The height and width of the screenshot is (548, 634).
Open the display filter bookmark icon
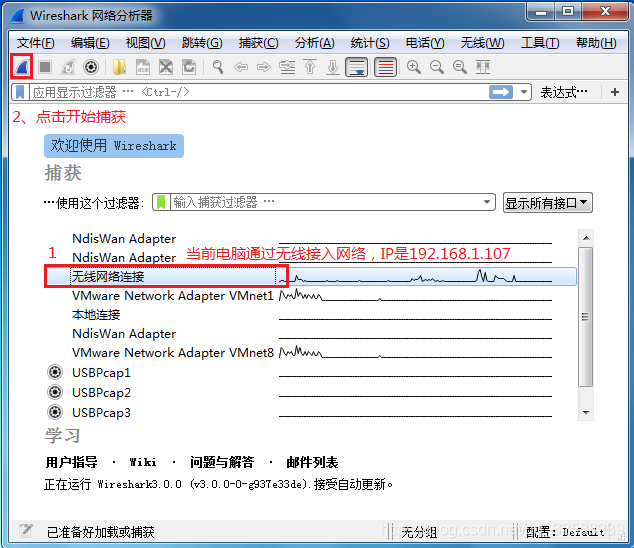tap(20, 92)
